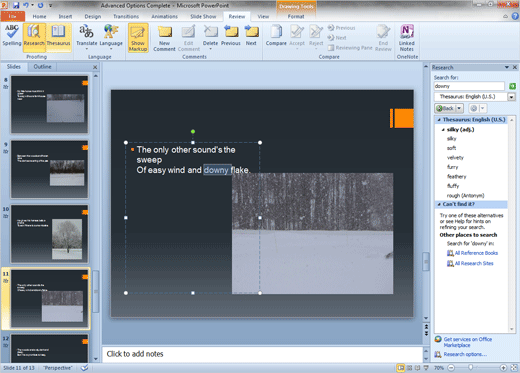This screenshot has width=520, height=373.
Task: Insert a New Comment
Action: click(x=164, y=38)
